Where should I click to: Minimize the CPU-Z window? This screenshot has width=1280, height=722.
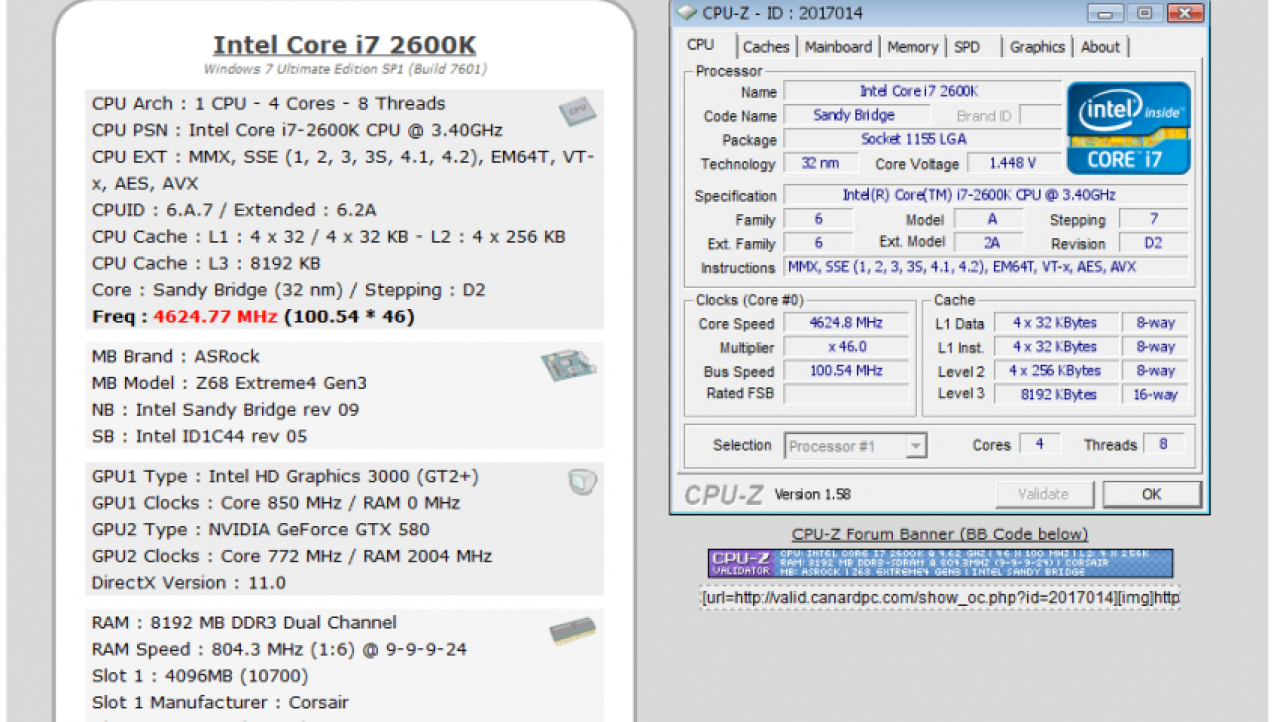coord(1105,13)
